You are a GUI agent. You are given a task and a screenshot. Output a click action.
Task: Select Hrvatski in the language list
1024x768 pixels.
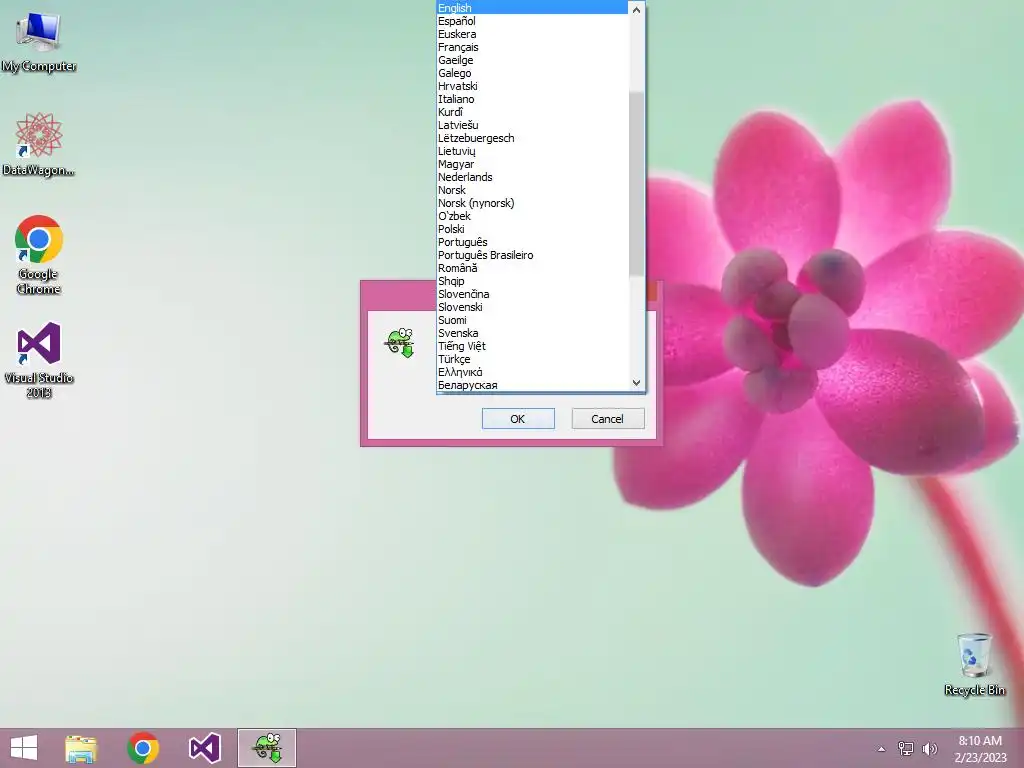[x=532, y=86]
